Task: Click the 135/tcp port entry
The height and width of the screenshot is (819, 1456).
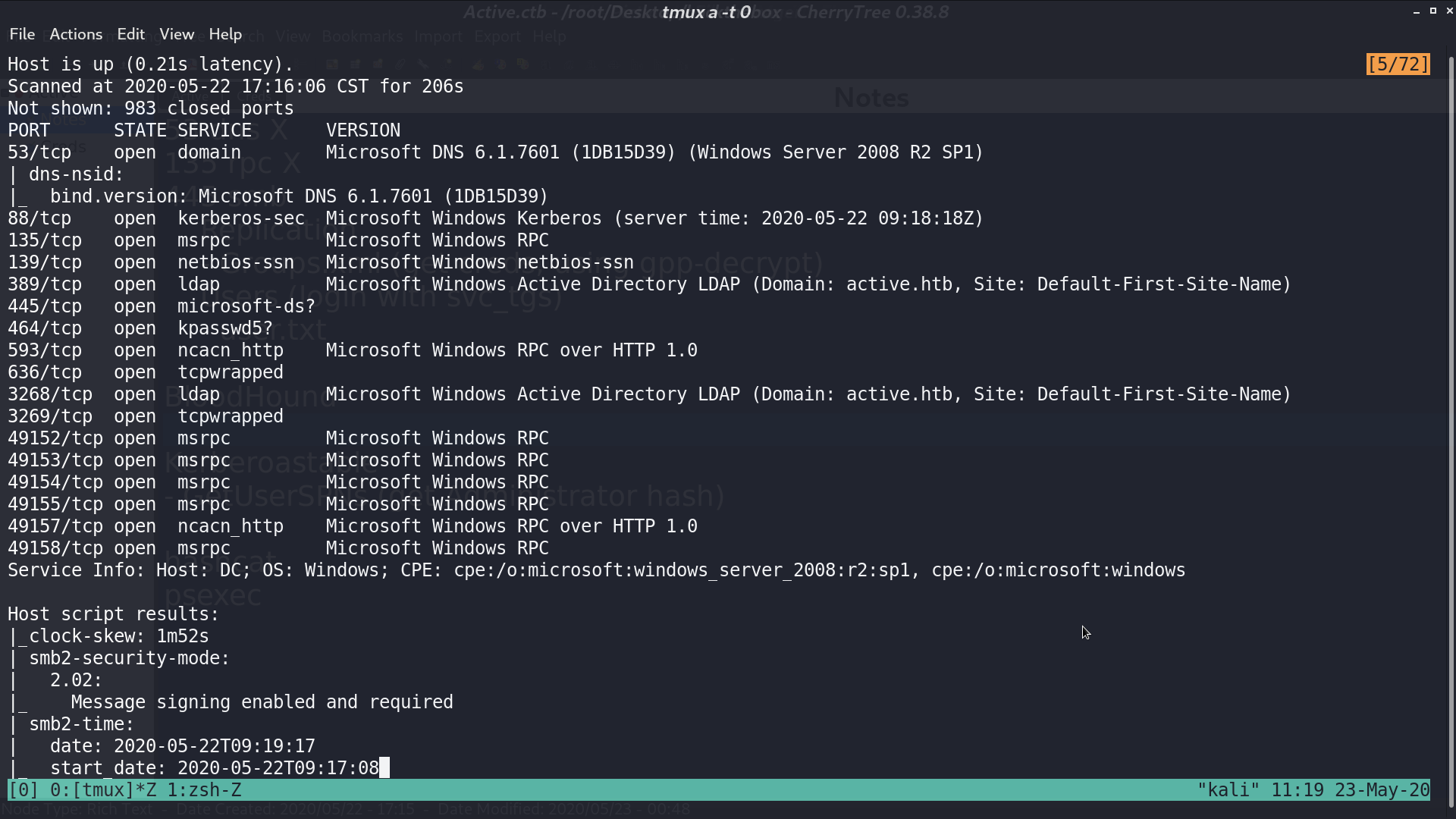Action: 45,240
